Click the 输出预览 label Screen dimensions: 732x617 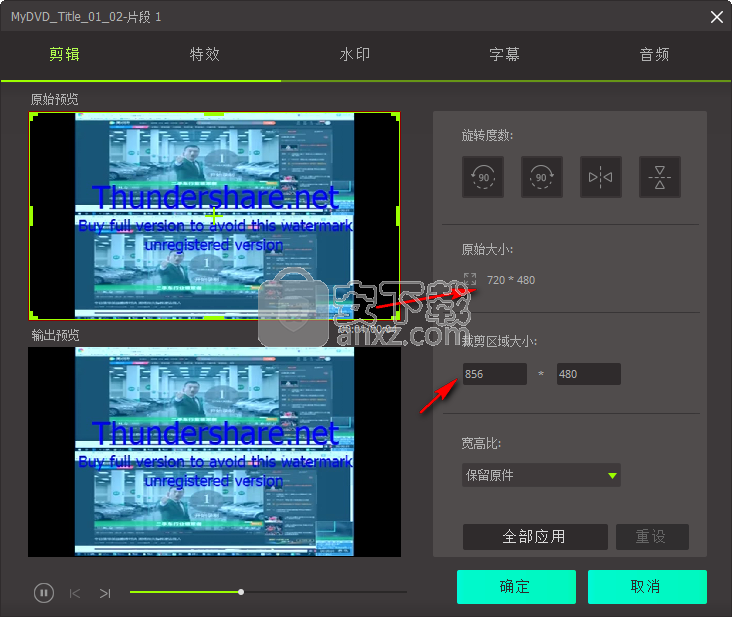tap(55, 335)
